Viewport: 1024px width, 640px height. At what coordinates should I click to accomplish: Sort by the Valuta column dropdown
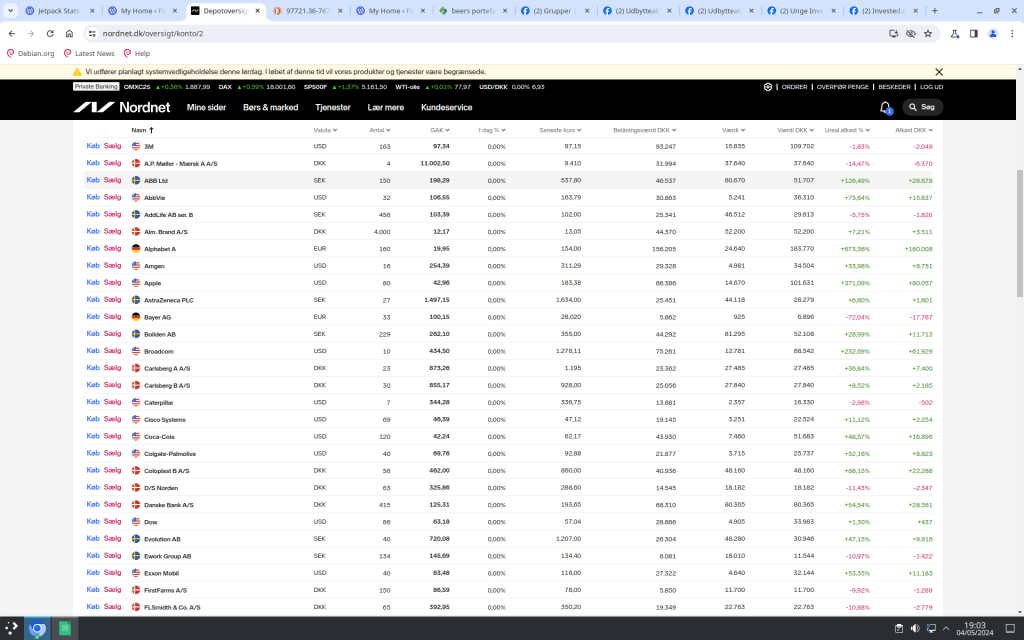coord(325,130)
